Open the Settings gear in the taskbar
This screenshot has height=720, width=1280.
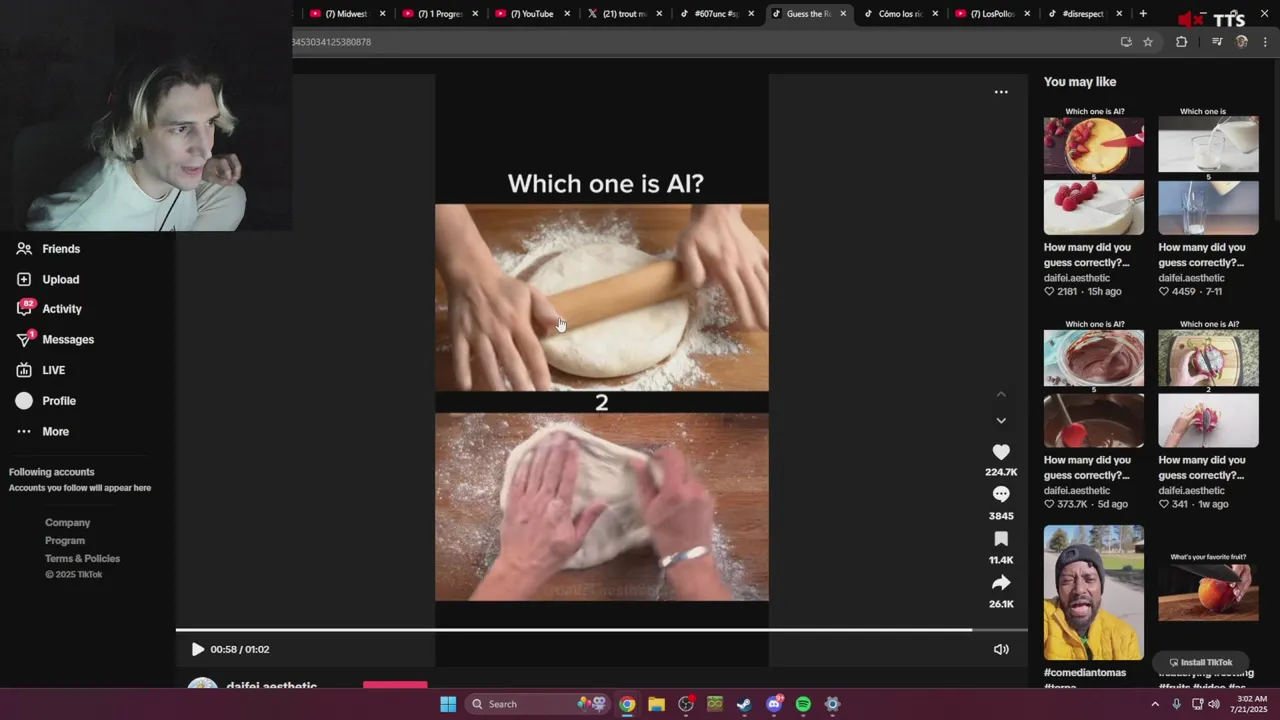coord(832,704)
